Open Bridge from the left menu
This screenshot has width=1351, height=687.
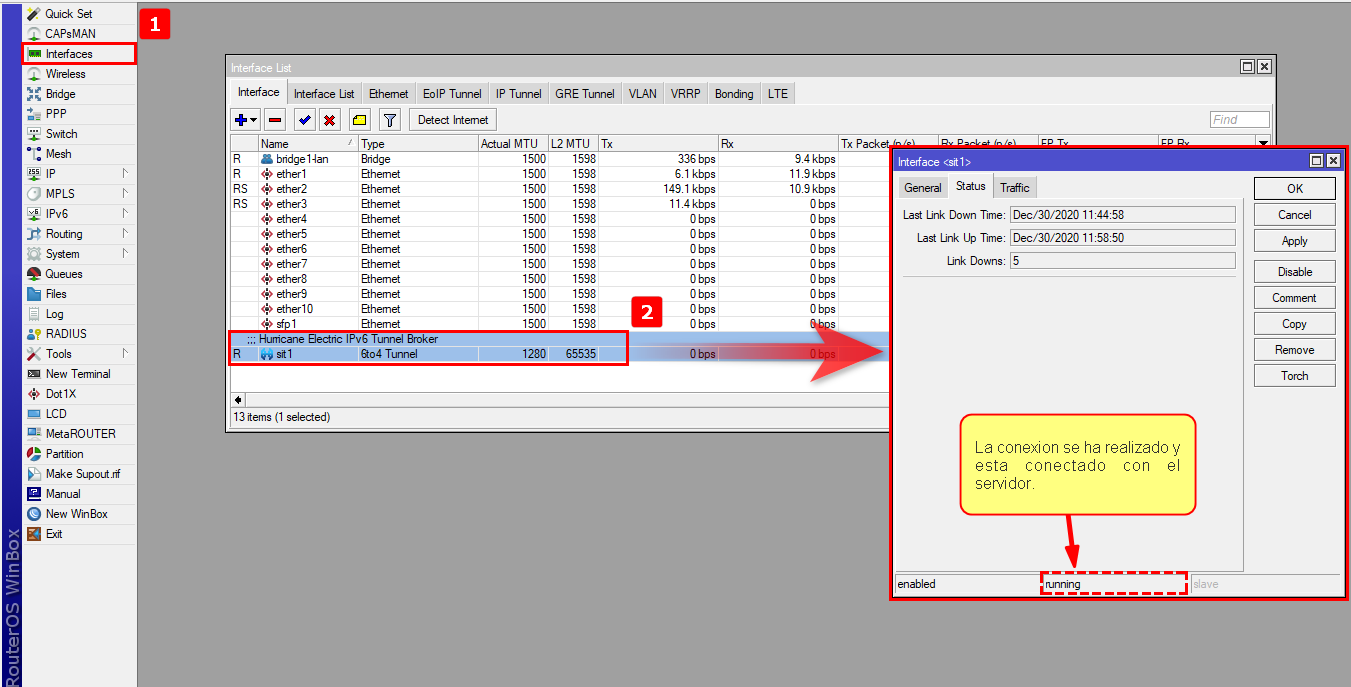coord(60,94)
